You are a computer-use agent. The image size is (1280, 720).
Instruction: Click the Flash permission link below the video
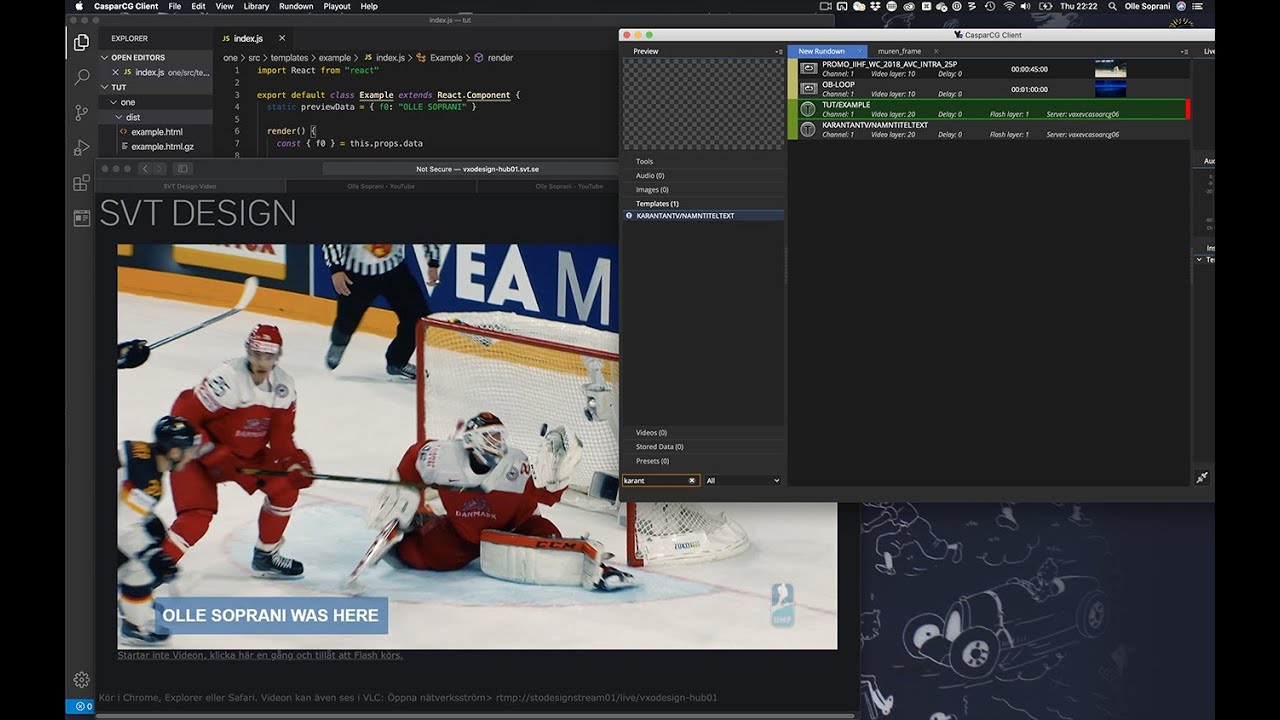click(x=260, y=655)
